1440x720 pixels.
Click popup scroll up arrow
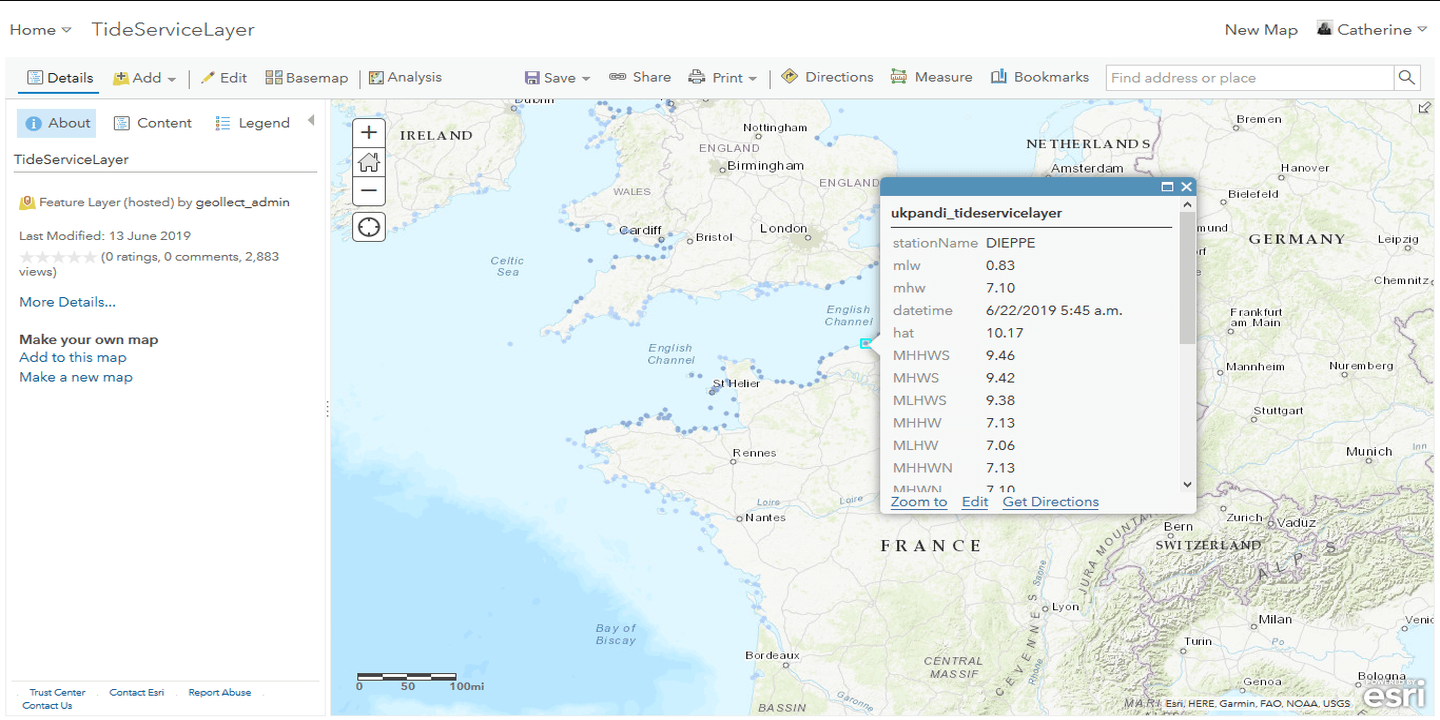point(1187,204)
